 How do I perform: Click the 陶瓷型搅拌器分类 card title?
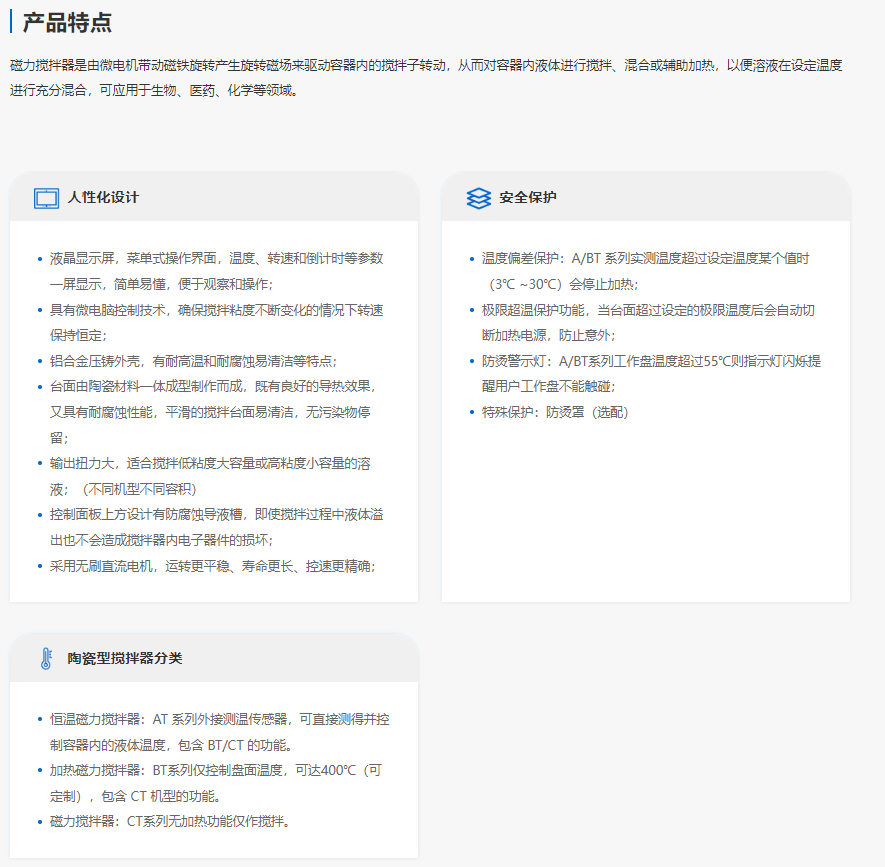tap(125, 659)
